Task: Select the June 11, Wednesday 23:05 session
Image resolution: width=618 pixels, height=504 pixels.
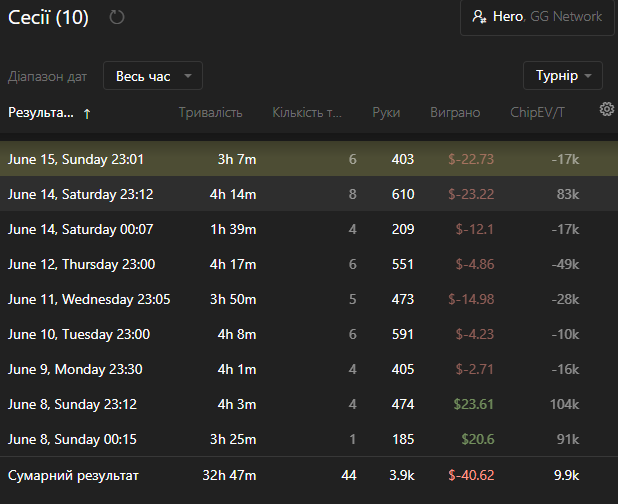Action: click(x=309, y=299)
